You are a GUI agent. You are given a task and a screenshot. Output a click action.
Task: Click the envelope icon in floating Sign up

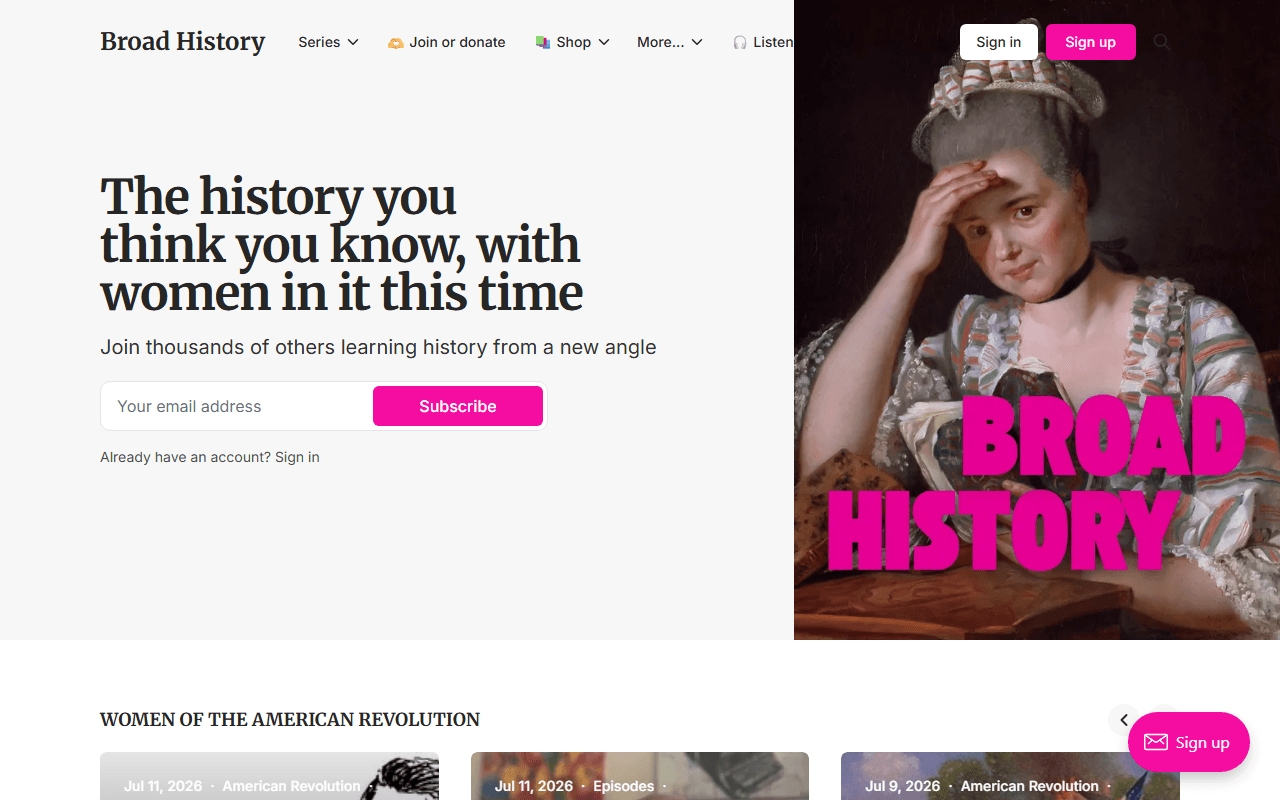coord(1156,742)
